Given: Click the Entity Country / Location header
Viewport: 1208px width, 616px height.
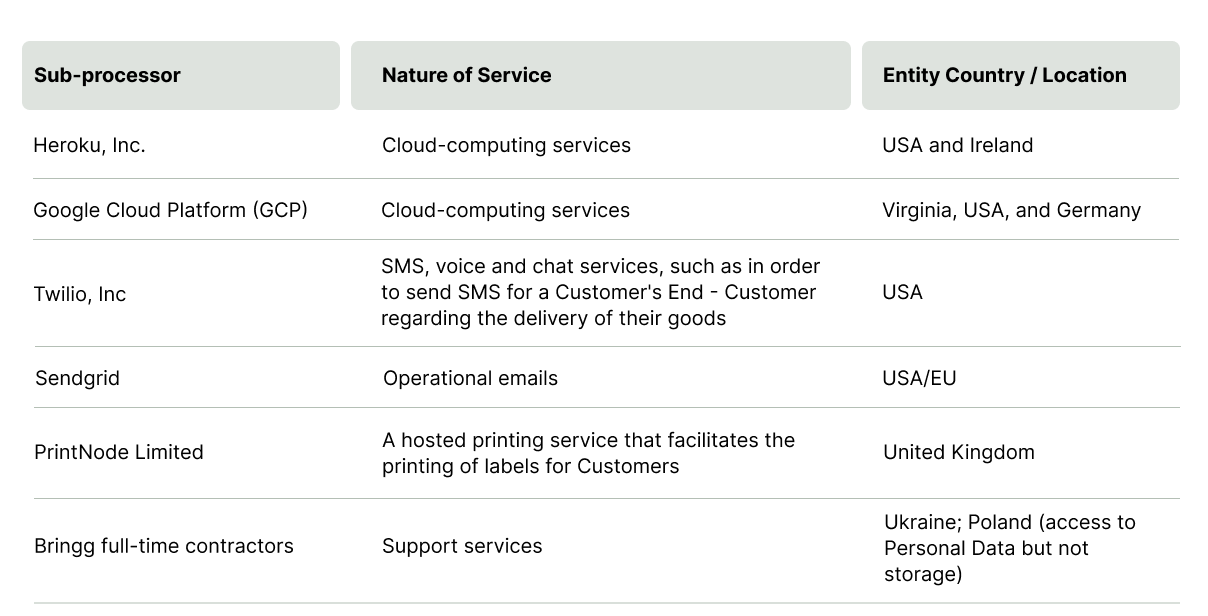Looking at the screenshot, I should 1004,75.
